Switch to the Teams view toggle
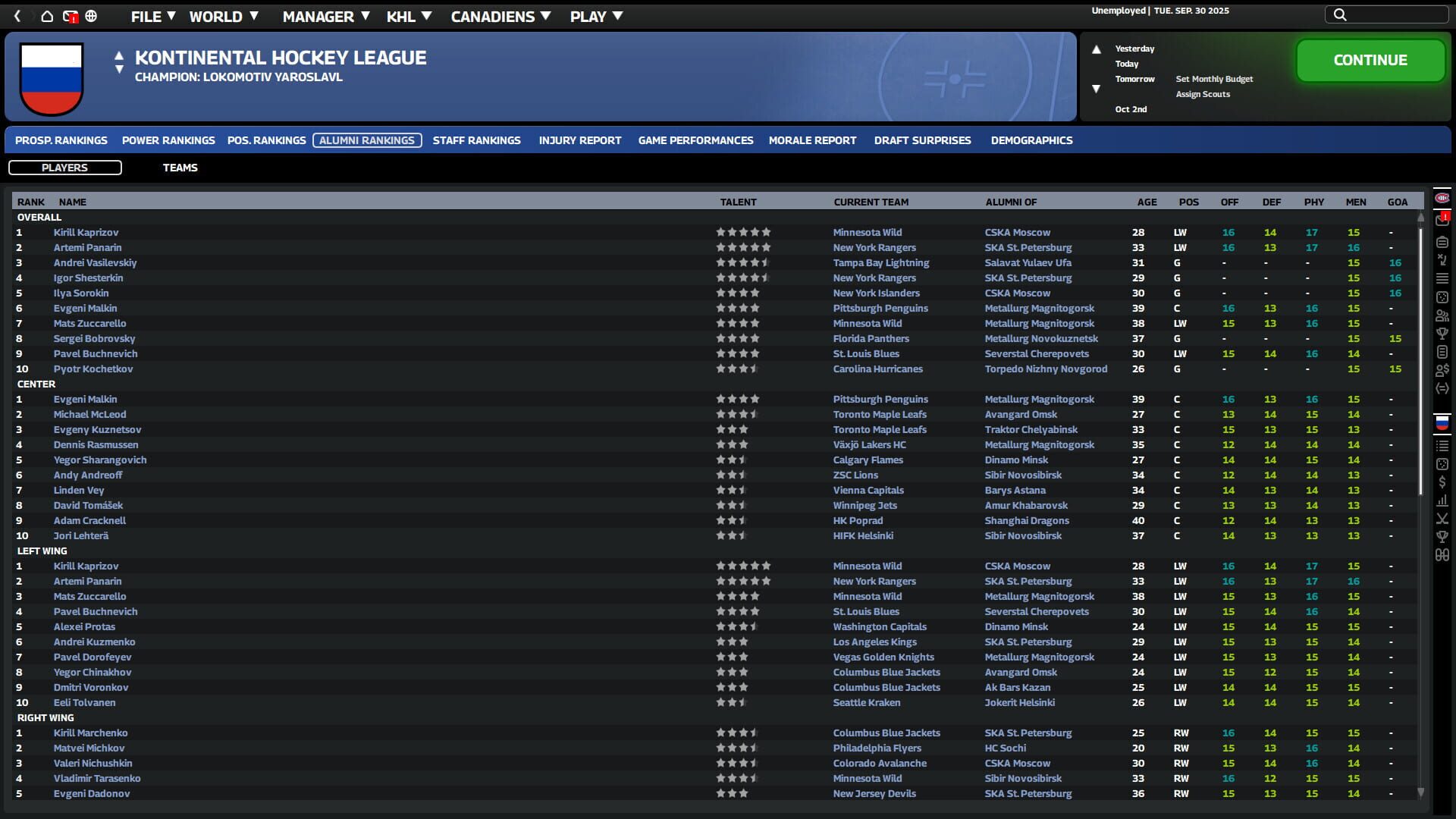The height and width of the screenshot is (819, 1456). [180, 168]
